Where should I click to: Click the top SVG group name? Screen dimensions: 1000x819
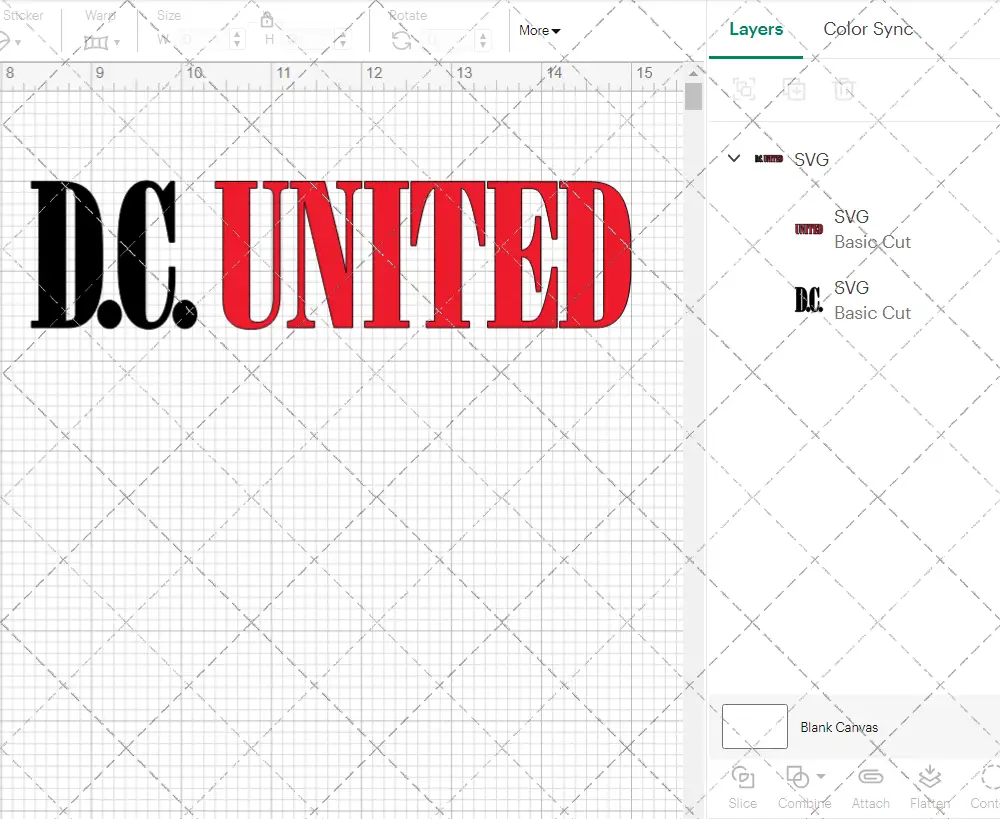coord(811,159)
